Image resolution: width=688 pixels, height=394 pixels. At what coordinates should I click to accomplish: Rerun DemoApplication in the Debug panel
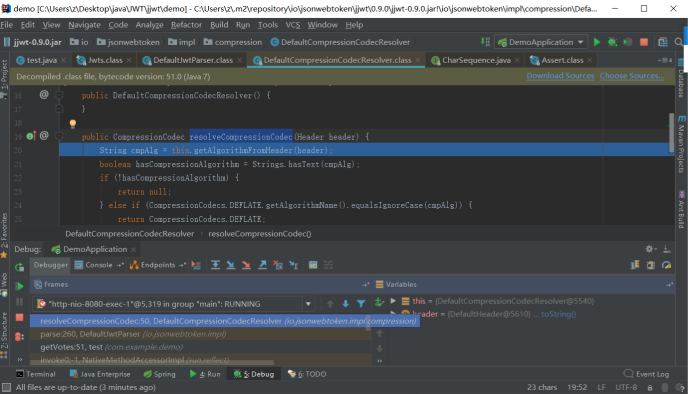pos(19,267)
